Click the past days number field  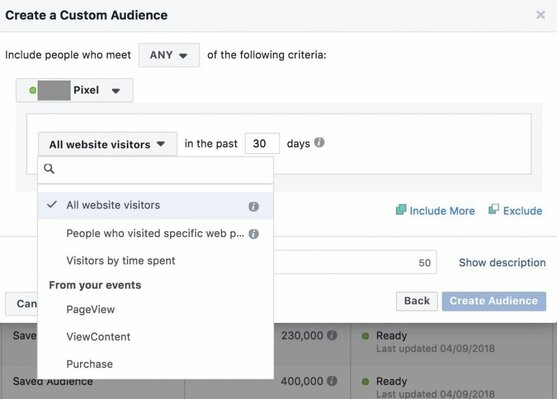pos(262,144)
